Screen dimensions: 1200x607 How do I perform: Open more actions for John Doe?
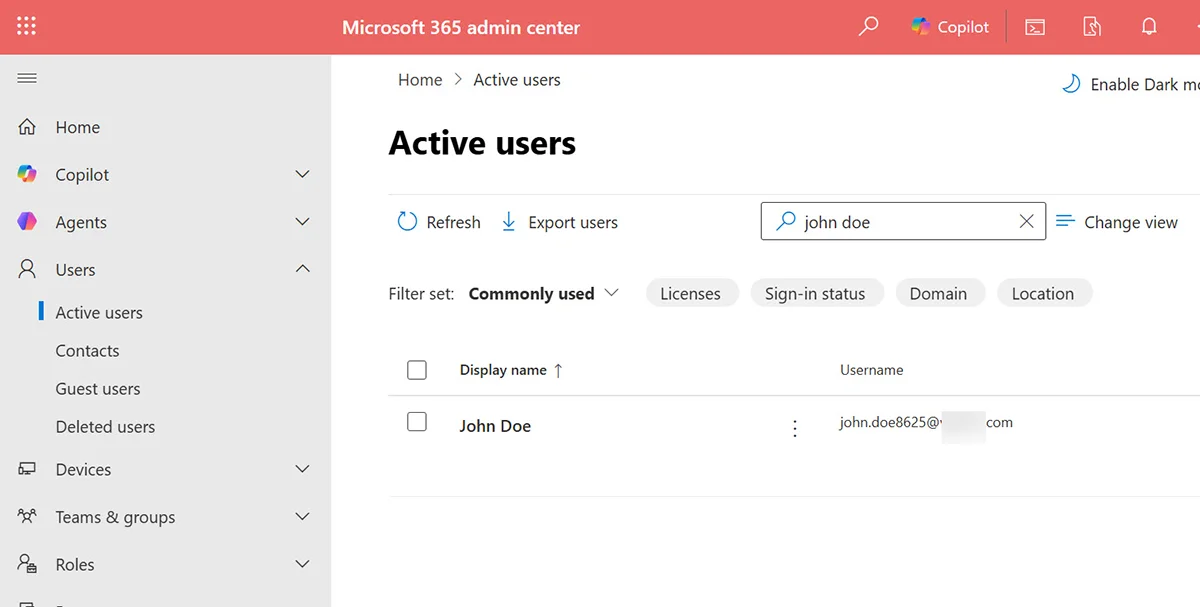[x=795, y=427]
